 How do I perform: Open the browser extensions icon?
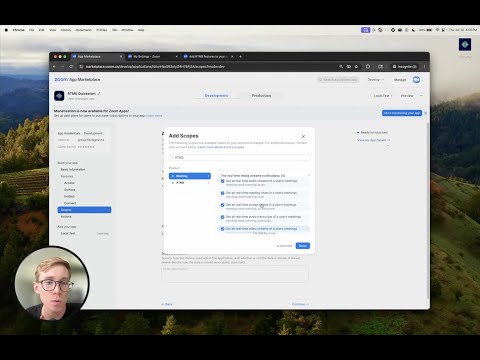pos(368,67)
